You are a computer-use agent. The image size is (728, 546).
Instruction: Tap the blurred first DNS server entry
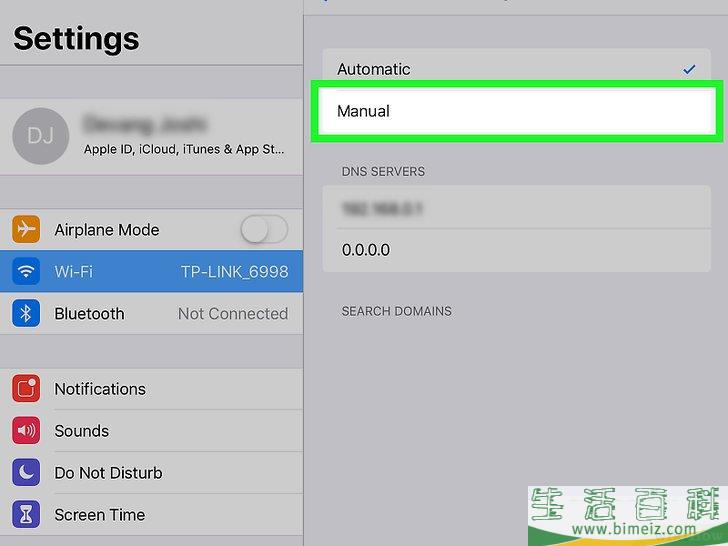click(x=517, y=208)
